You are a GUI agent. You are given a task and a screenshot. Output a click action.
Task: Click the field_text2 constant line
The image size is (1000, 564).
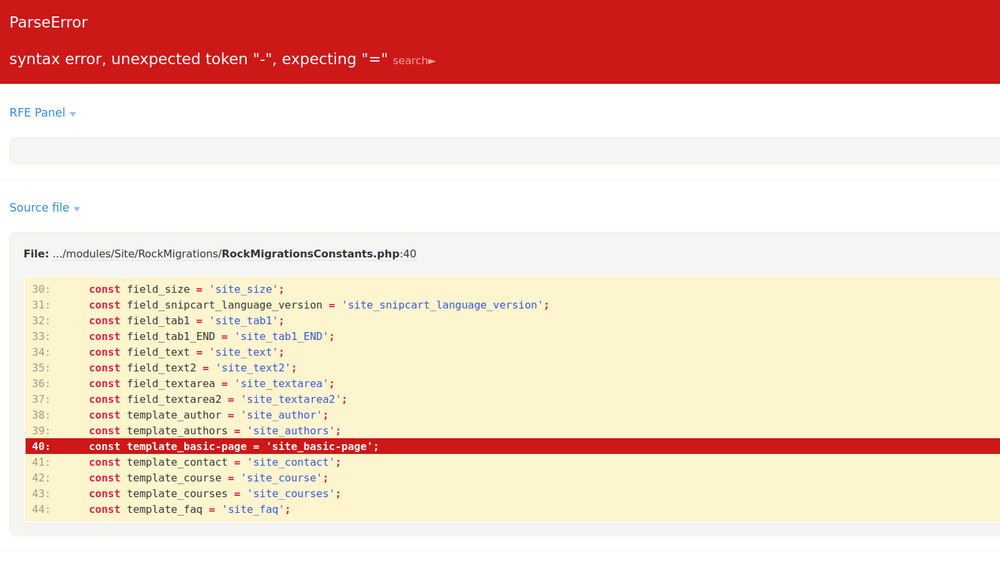(189, 368)
